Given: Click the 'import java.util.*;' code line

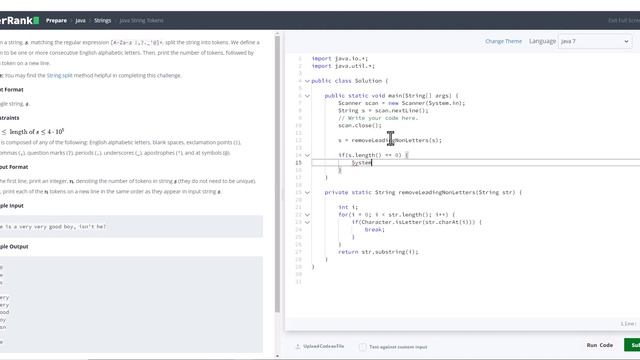Looking at the screenshot, I should (x=343, y=66).
